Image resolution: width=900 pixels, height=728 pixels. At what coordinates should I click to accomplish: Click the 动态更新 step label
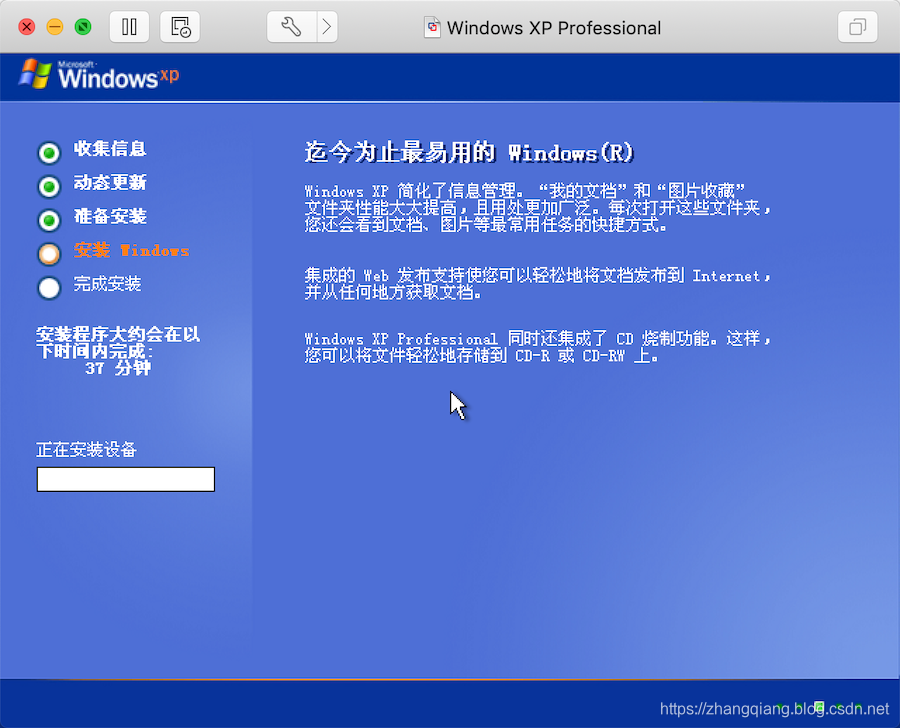[110, 183]
